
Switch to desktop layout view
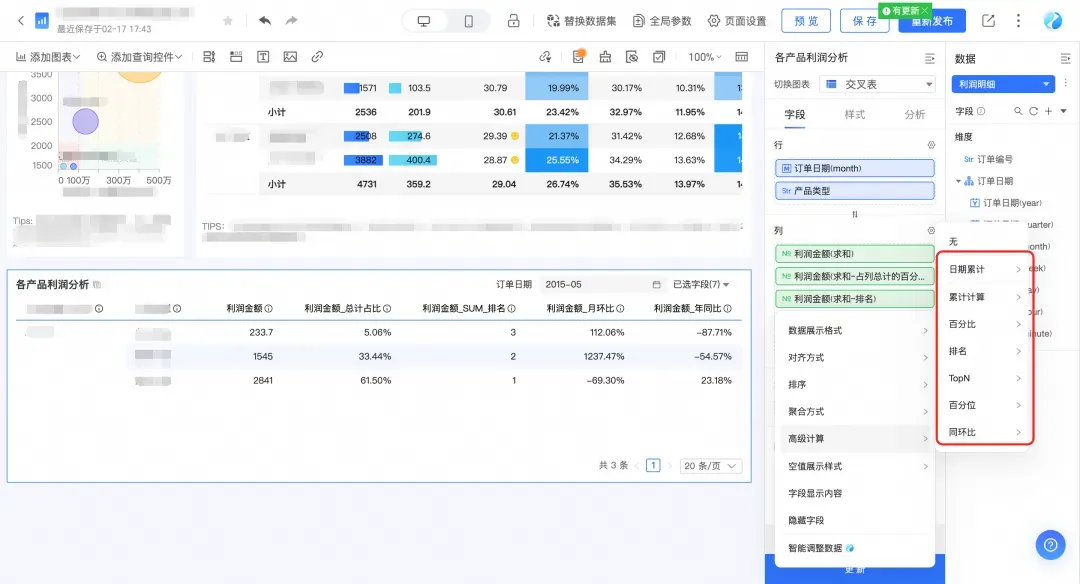[424, 21]
